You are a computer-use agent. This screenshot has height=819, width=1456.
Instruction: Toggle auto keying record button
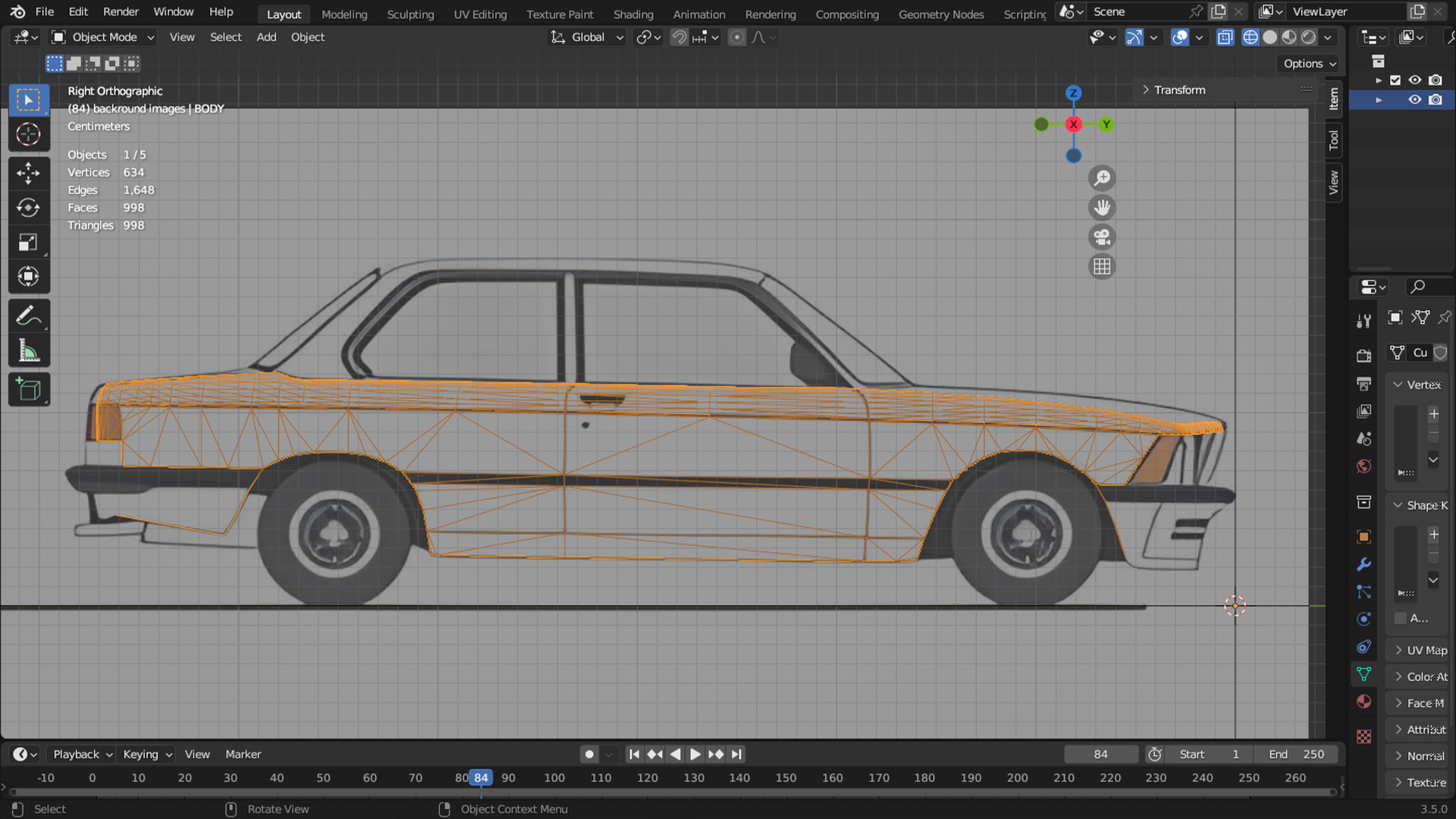coord(588,755)
